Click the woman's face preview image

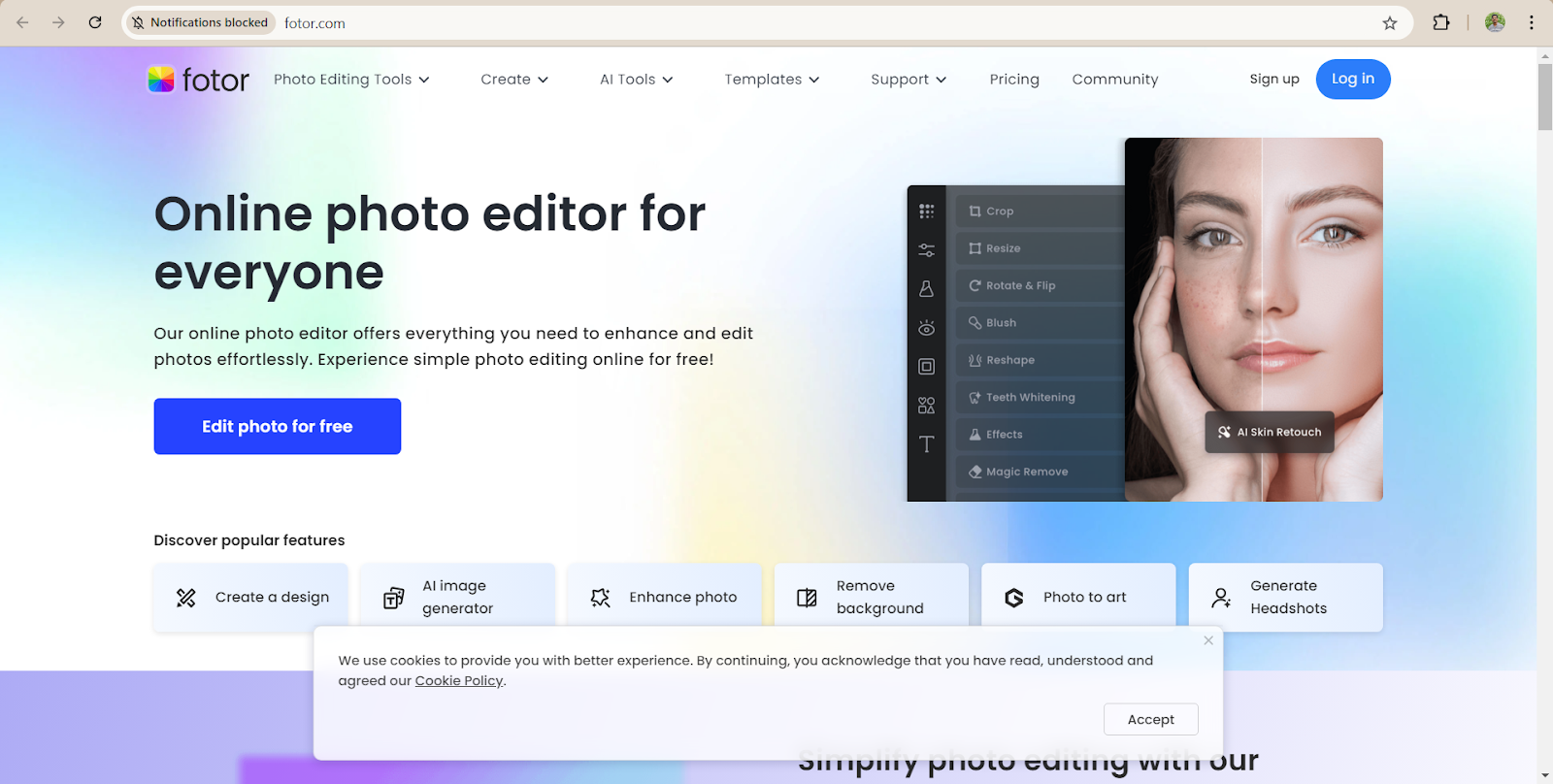click(1254, 319)
